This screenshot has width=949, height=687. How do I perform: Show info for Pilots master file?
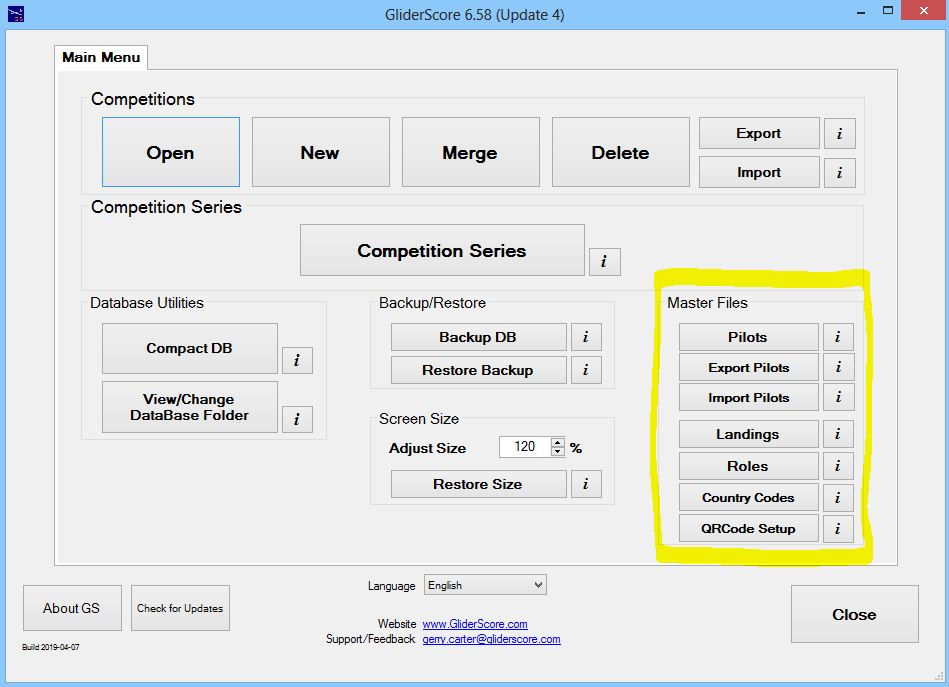click(x=838, y=337)
